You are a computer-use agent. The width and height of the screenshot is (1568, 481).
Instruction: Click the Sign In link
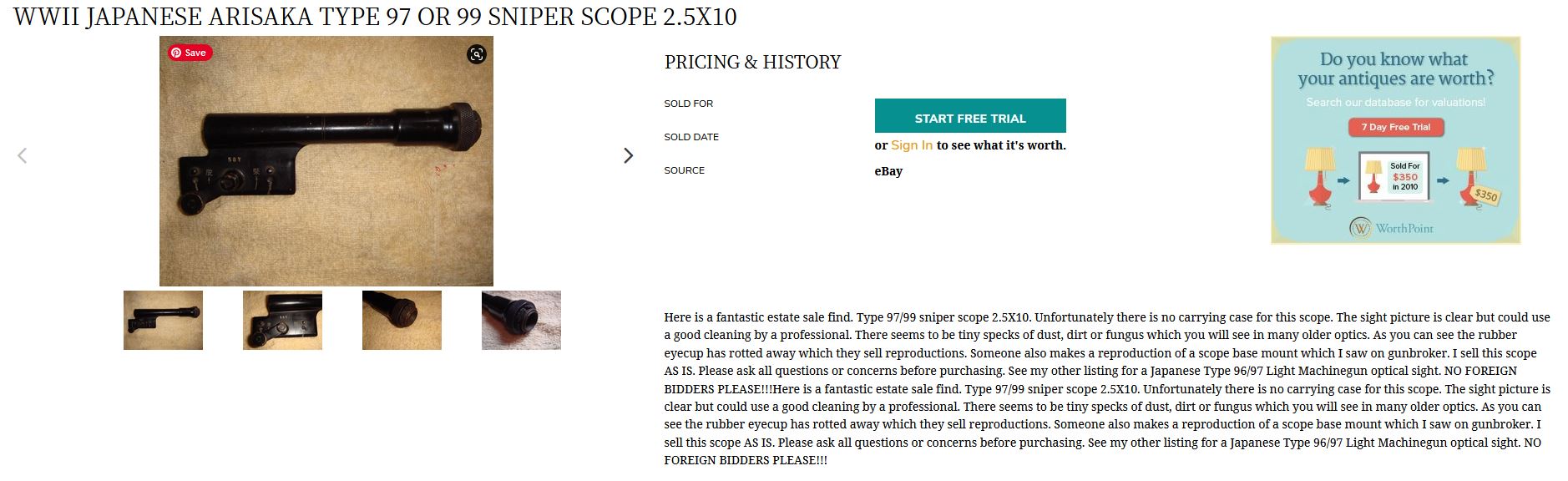pos(911,145)
